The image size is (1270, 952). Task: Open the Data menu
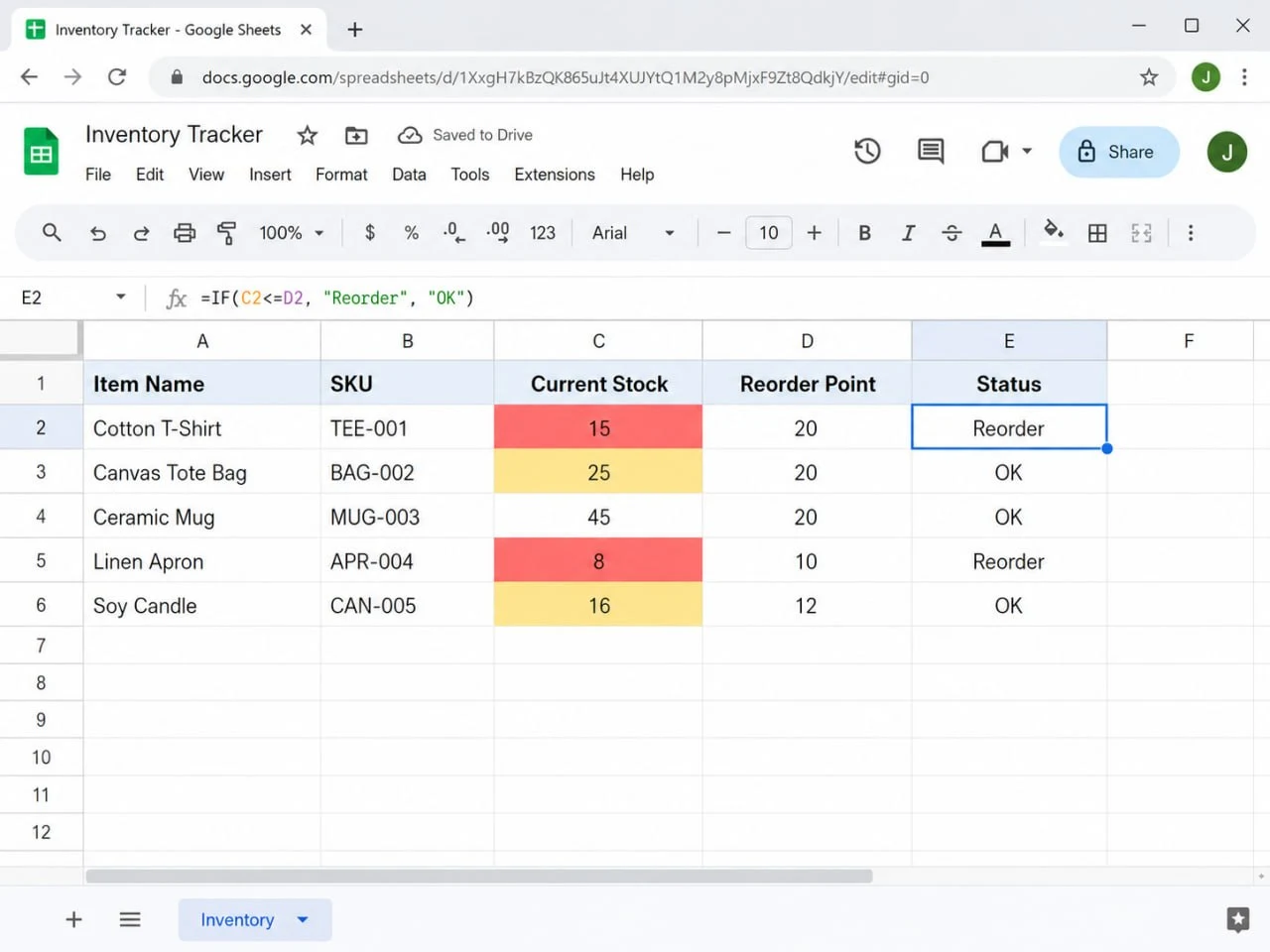409,175
